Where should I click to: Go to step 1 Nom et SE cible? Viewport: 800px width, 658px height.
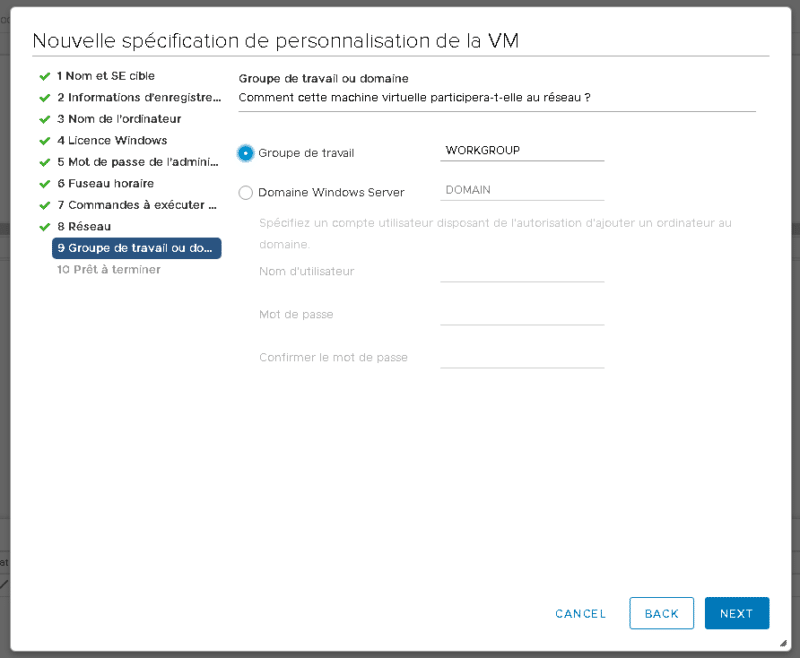pos(105,76)
